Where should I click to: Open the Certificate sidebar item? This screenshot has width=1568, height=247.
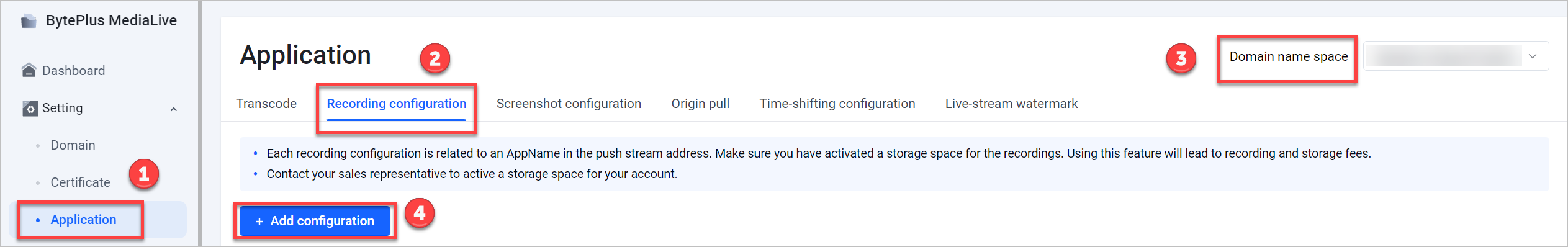(80, 182)
